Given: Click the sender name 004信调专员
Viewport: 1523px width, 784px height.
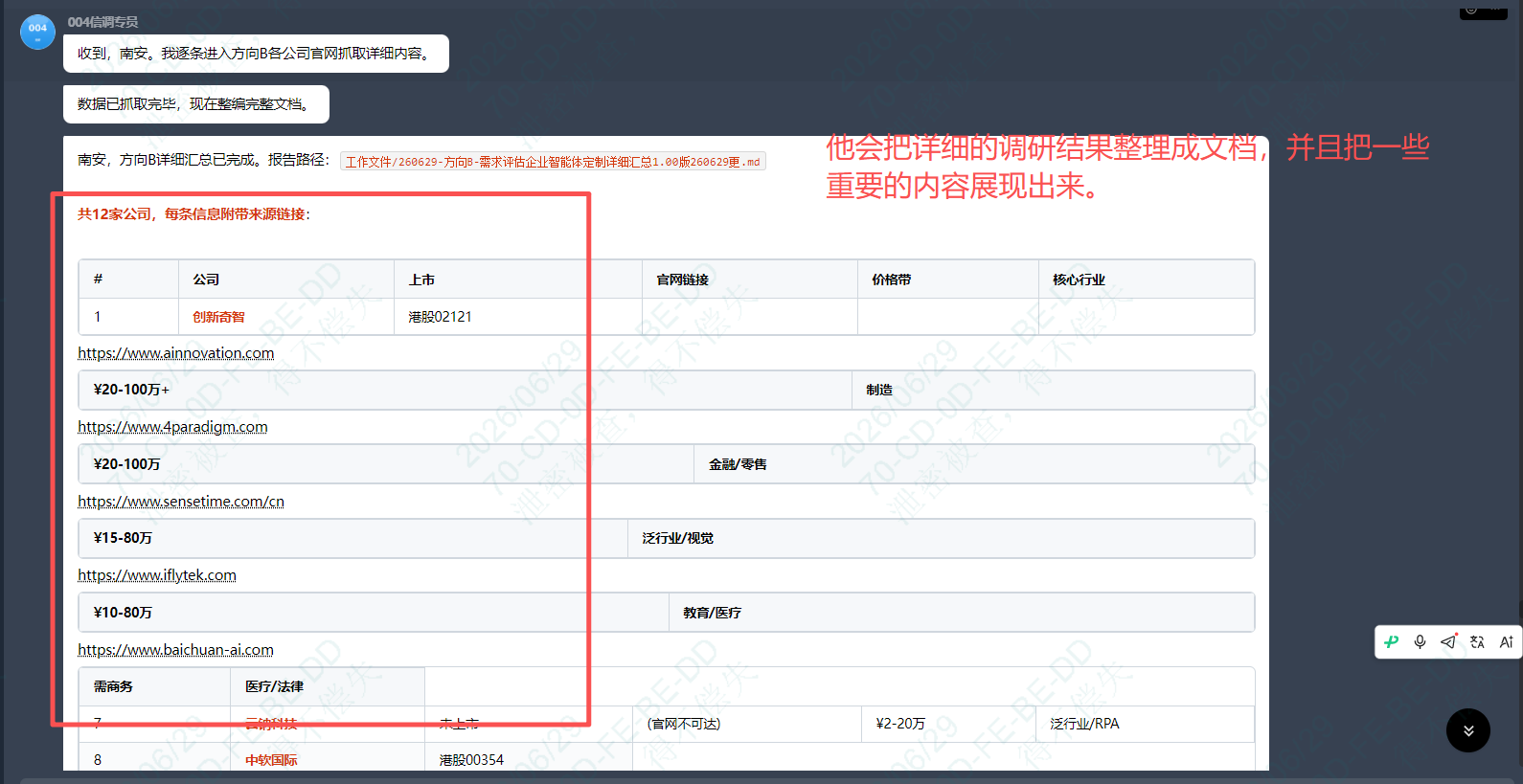Looking at the screenshot, I should tap(102, 22).
